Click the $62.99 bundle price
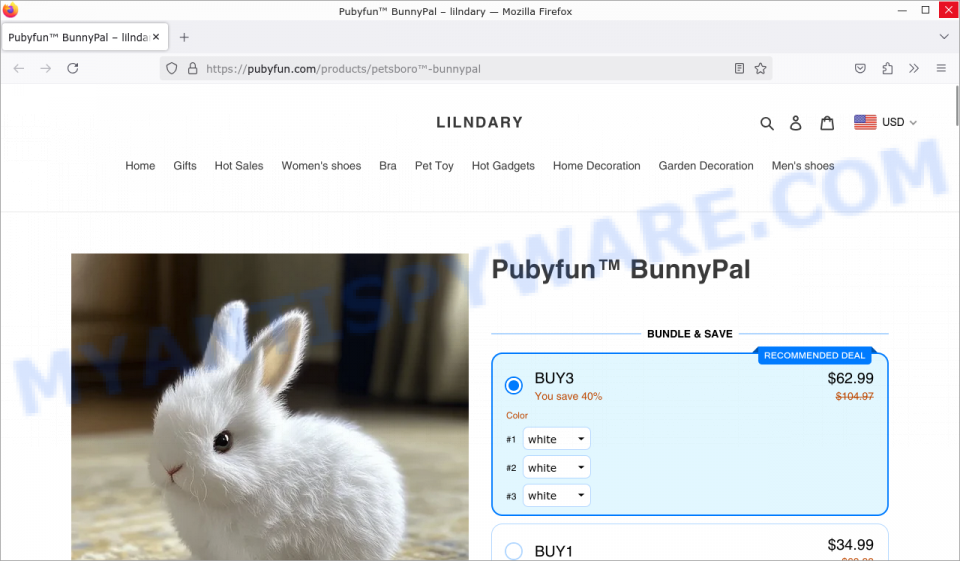The width and height of the screenshot is (960, 561). click(x=850, y=378)
